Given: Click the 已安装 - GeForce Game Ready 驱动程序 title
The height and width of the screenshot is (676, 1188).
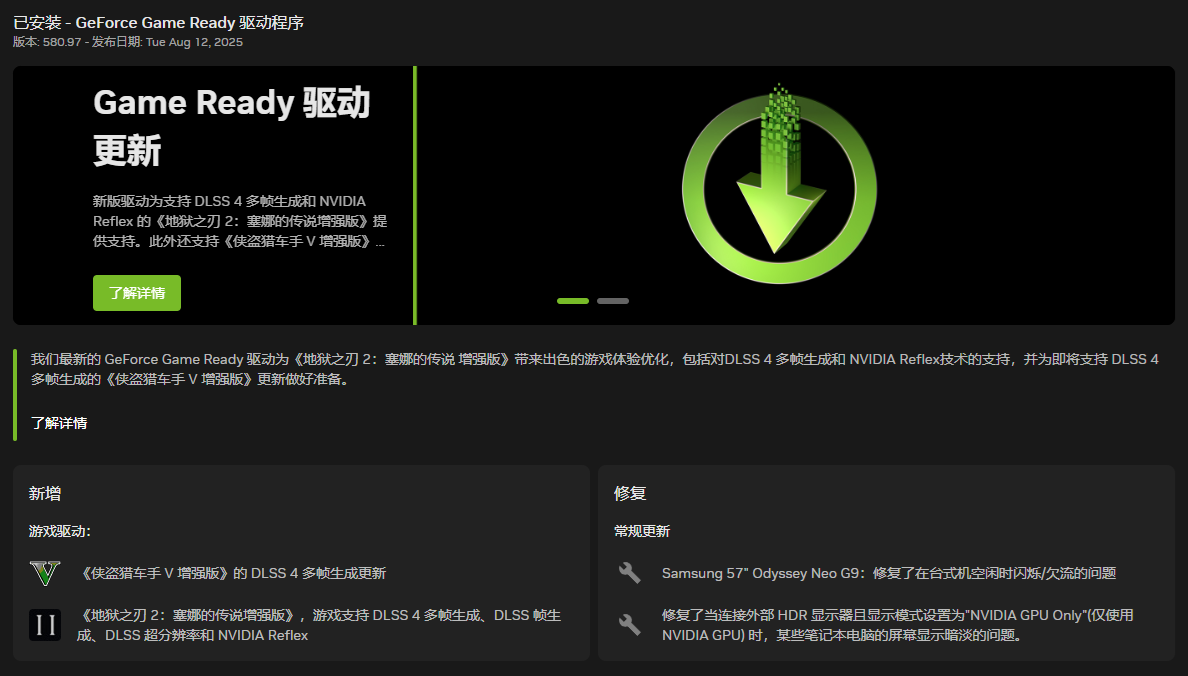Looking at the screenshot, I should pos(158,23).
